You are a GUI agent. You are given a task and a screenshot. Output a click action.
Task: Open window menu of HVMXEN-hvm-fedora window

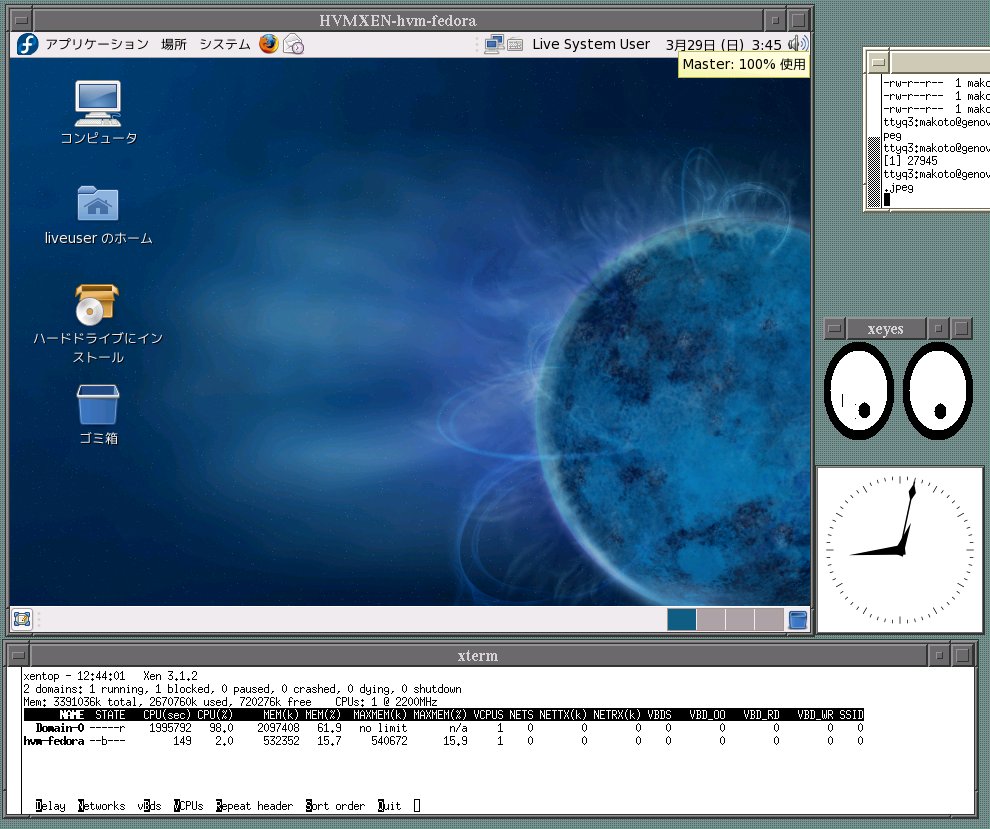(20, 20)
